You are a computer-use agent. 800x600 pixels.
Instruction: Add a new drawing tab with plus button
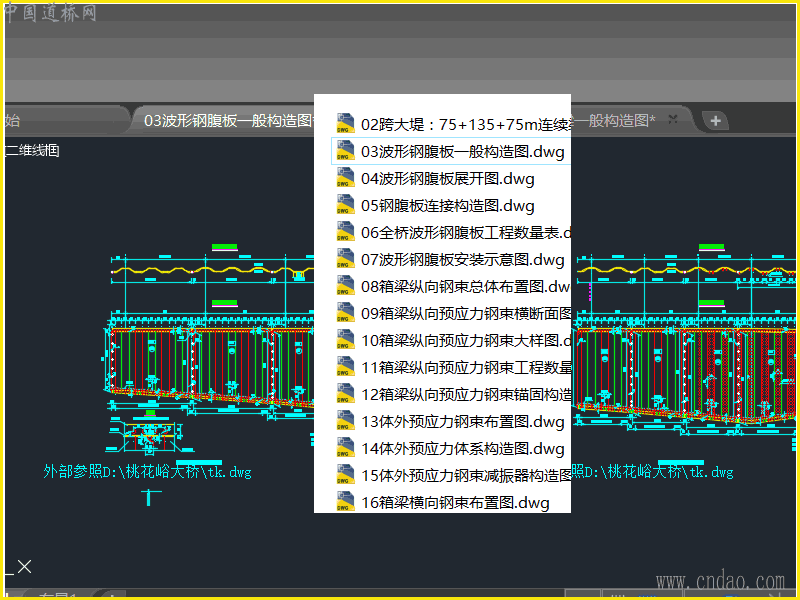[x=715, y=121]
